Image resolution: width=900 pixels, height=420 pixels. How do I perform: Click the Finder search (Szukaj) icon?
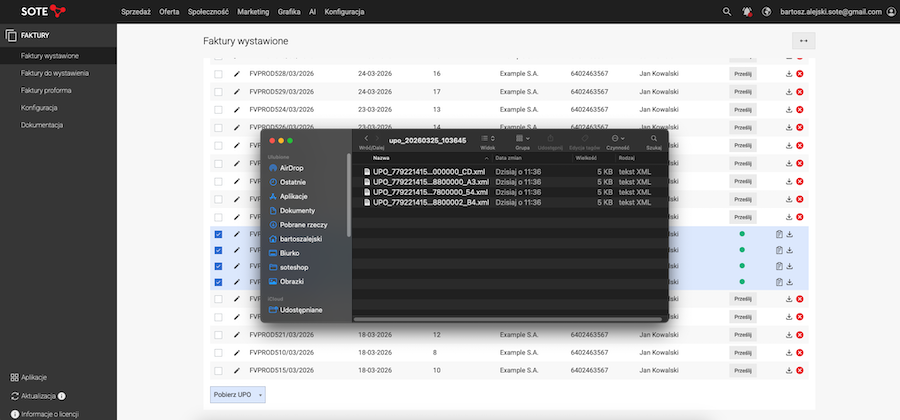click(654, 138)
